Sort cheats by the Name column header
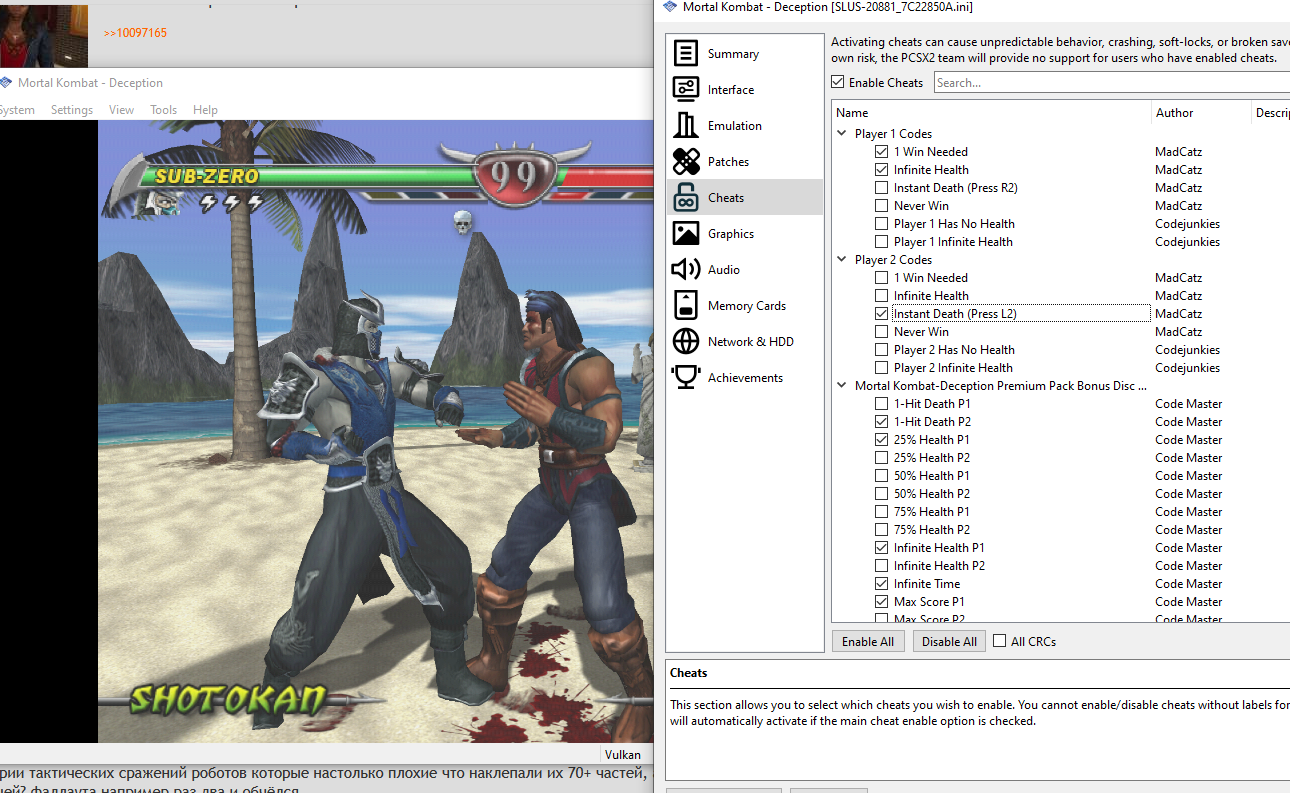The height and width of the screenshot is (793, 1290). pyautogui.click(x=991, y=113)
